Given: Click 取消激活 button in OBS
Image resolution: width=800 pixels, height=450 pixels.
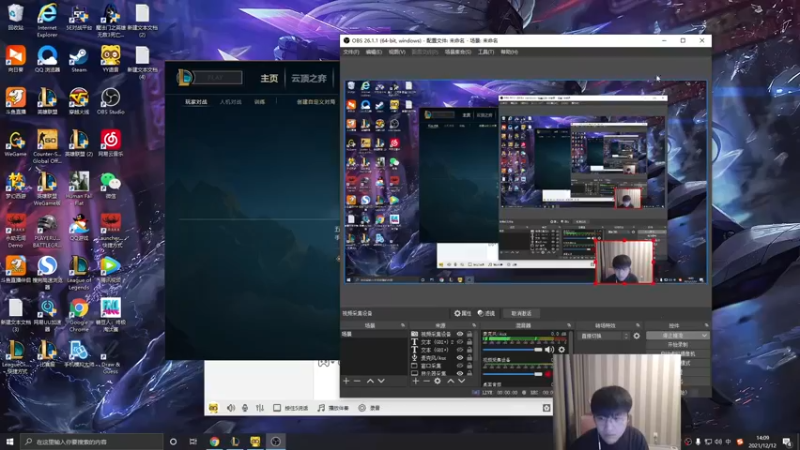Looking at the screenshot, I should (x=521, y=313).
